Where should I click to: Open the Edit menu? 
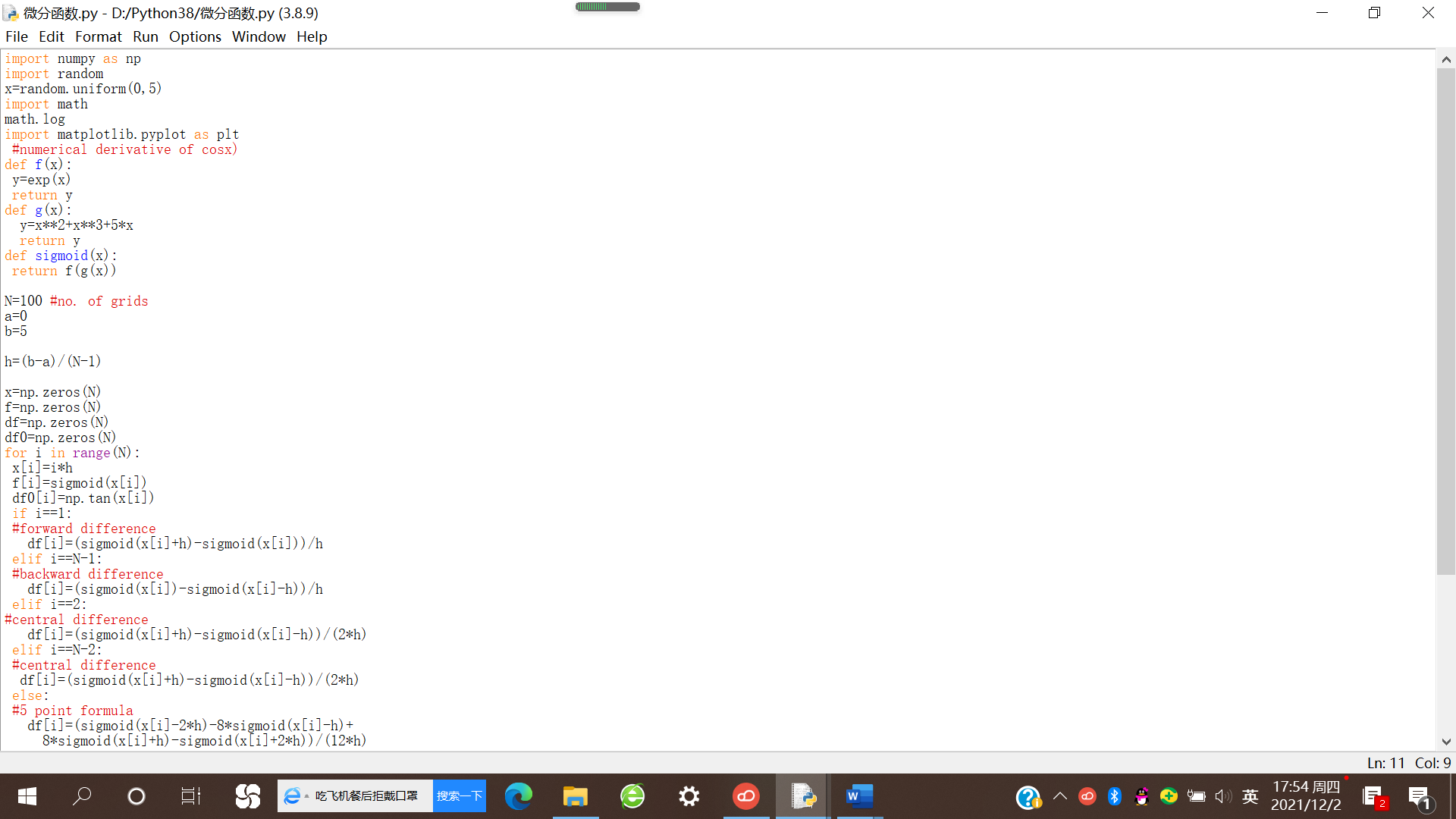pos(52,36)
